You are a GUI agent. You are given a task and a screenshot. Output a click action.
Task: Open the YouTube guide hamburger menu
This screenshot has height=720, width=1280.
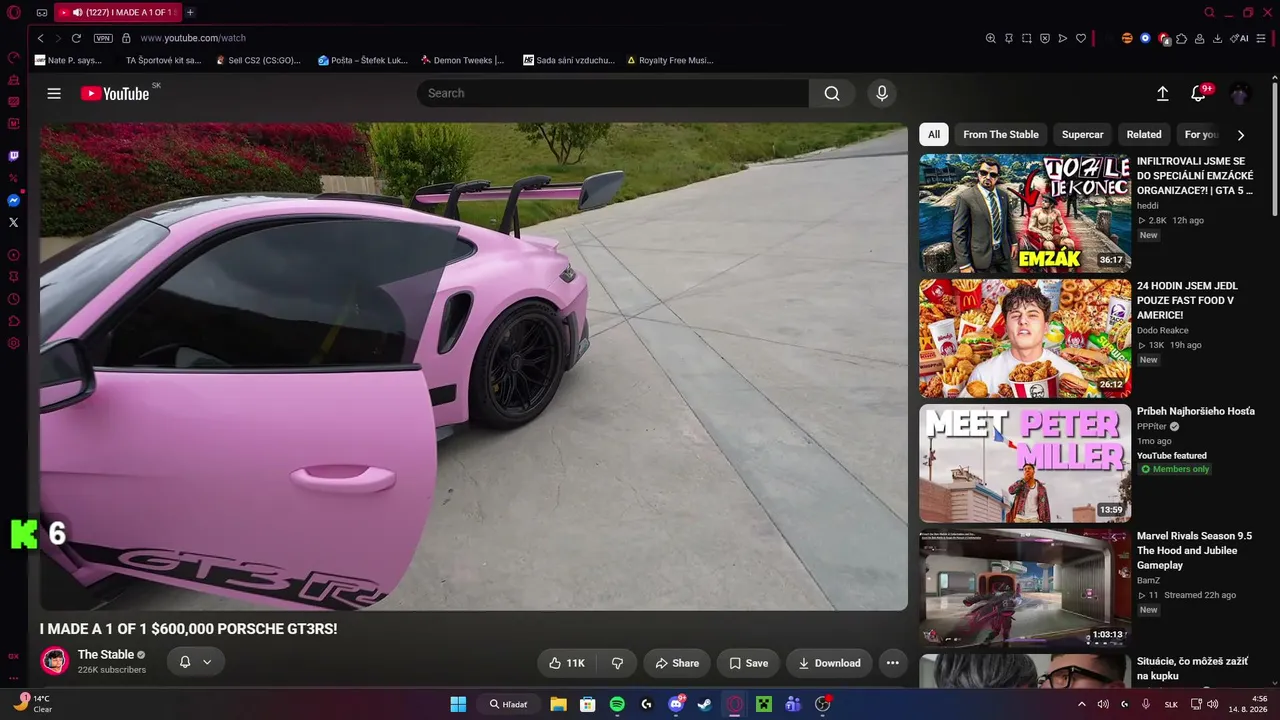(x=54, y=93)
